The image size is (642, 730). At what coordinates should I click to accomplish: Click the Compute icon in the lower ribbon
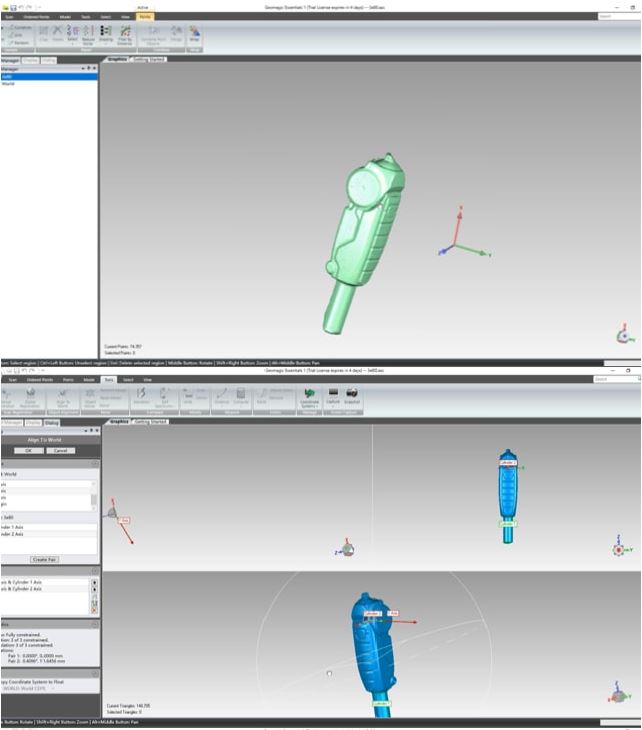pyautogui.click(x=241, y=397)
